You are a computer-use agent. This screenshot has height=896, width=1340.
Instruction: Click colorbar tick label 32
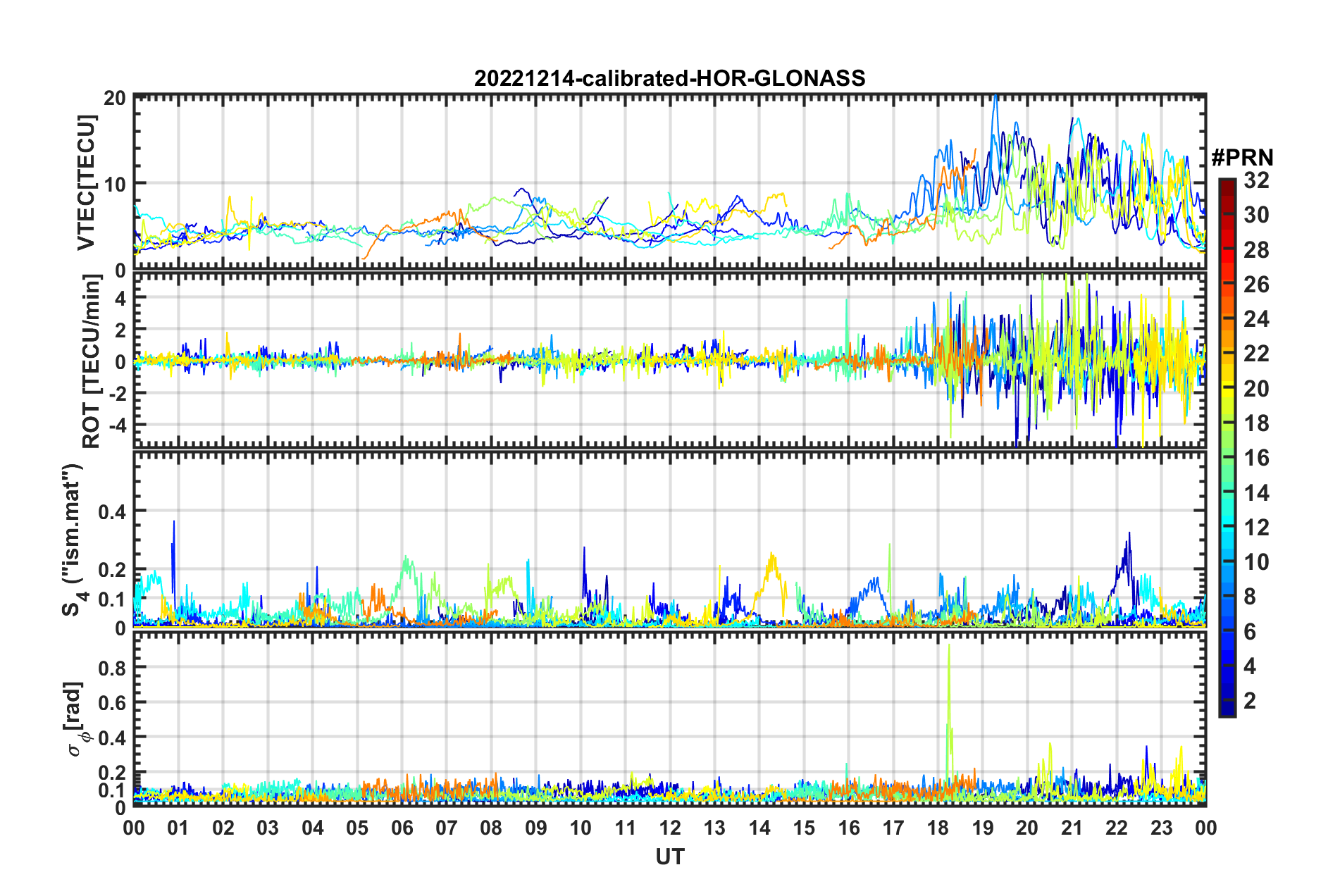click(x=1256, y=180)
